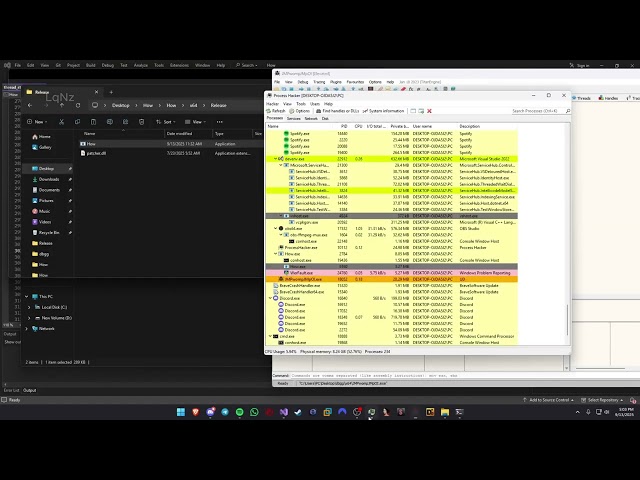Open the Tools menu in Process Hacker
This screenshot has width=640, height=480.
tap(301, 104)
